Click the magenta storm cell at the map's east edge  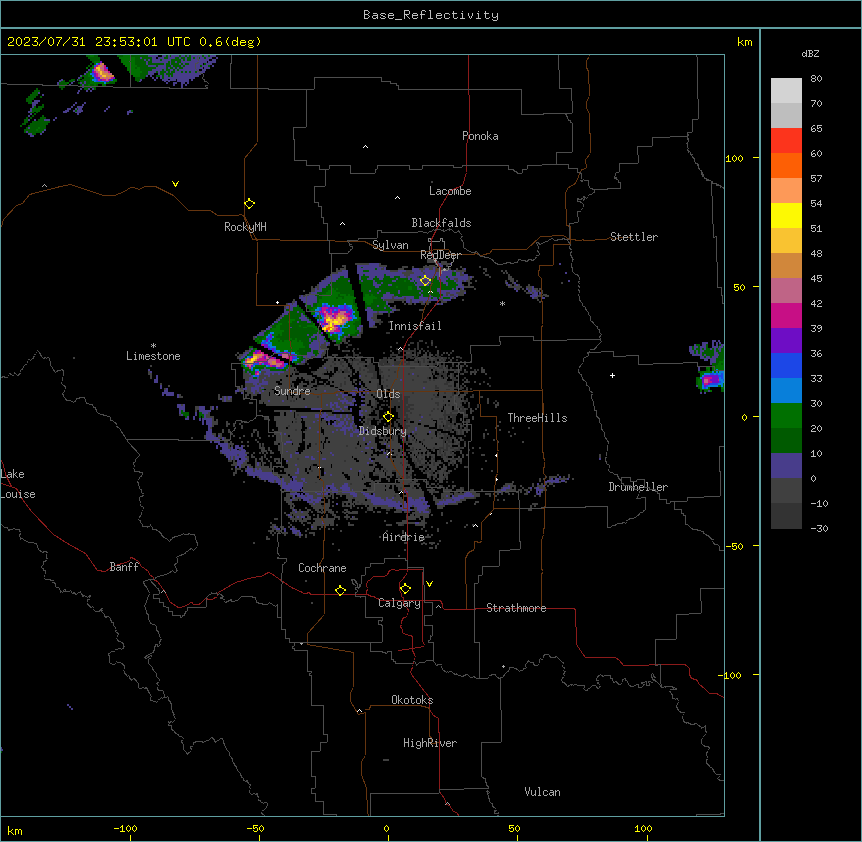(711, 379)
